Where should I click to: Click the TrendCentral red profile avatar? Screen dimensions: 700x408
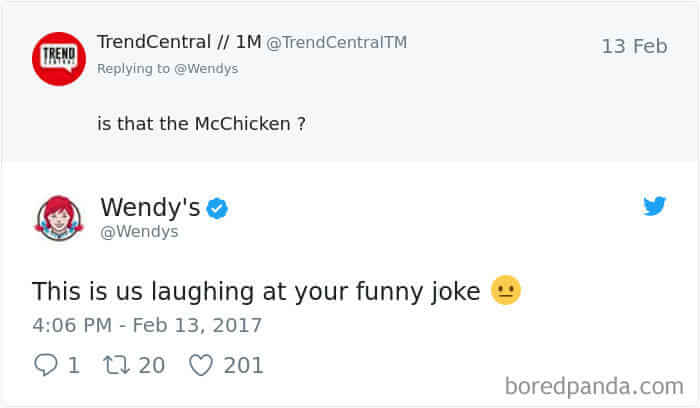click(x=59, y=58)
